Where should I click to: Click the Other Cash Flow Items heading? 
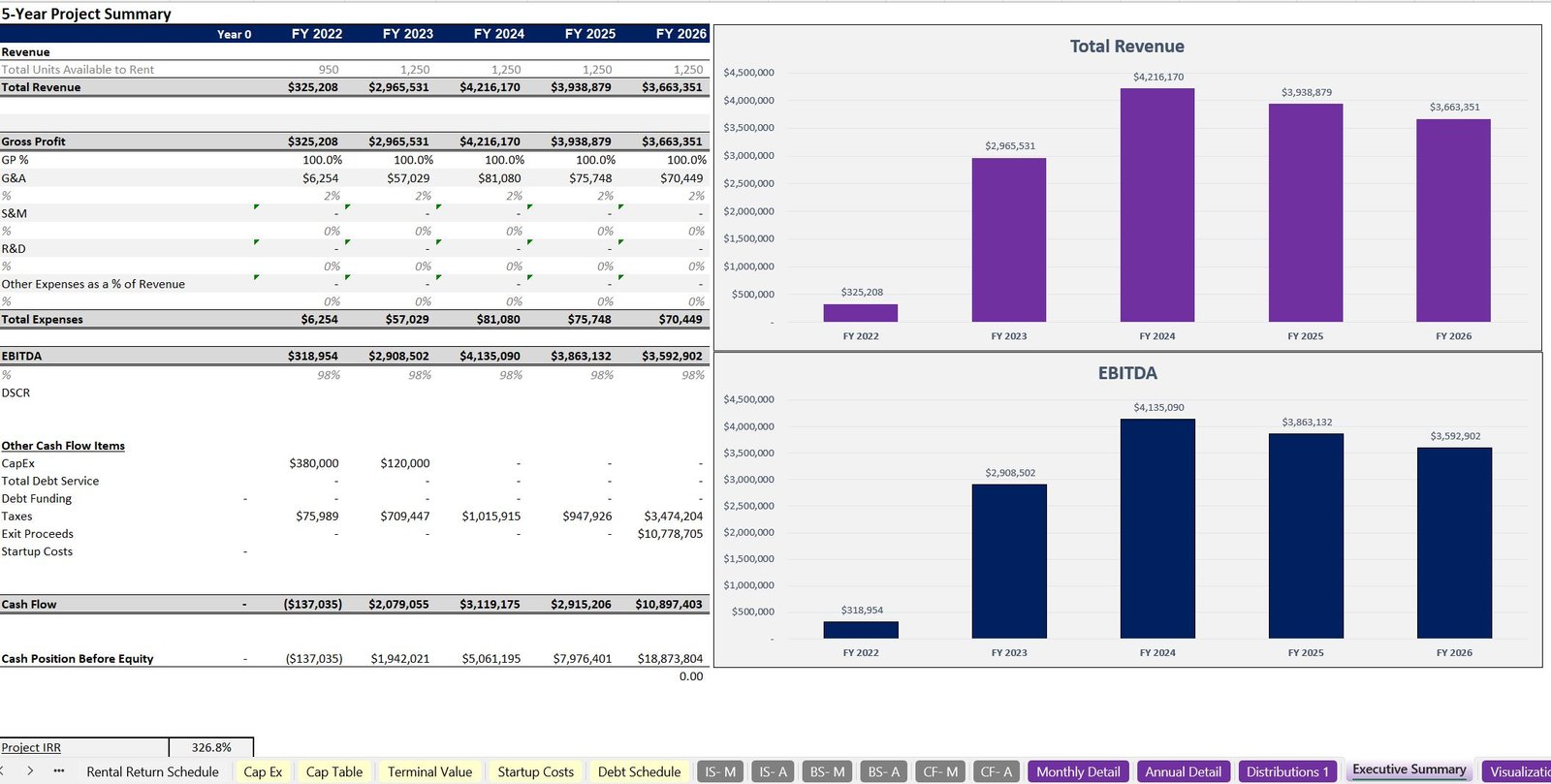point(63,446)
